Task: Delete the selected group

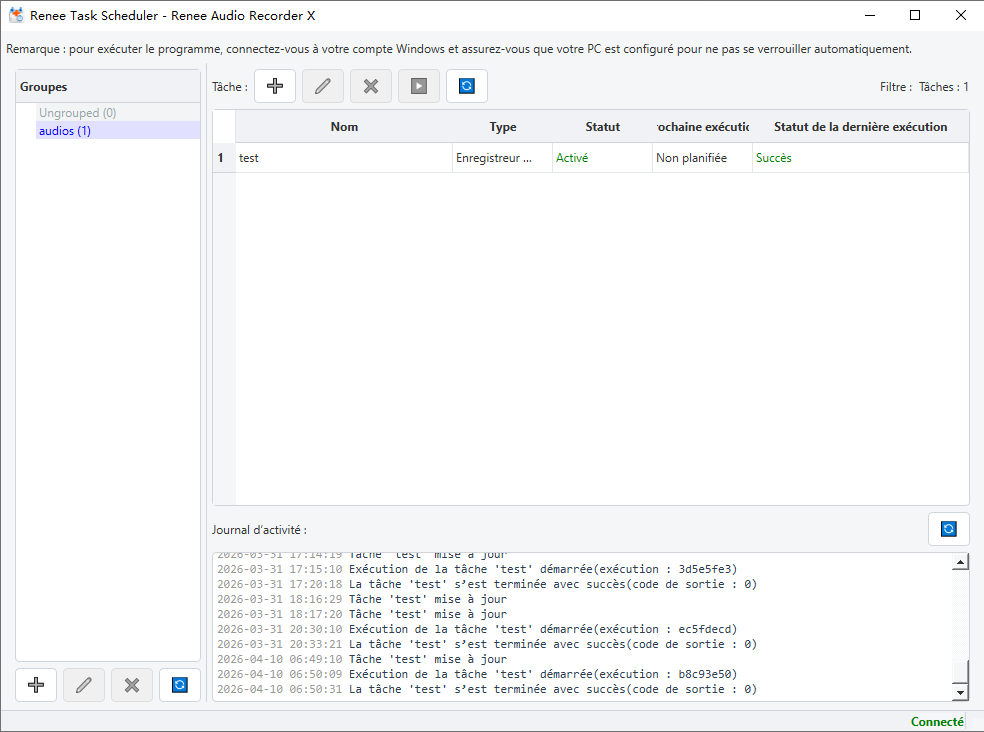Action: pyautogui.click(x=132, y=685)
